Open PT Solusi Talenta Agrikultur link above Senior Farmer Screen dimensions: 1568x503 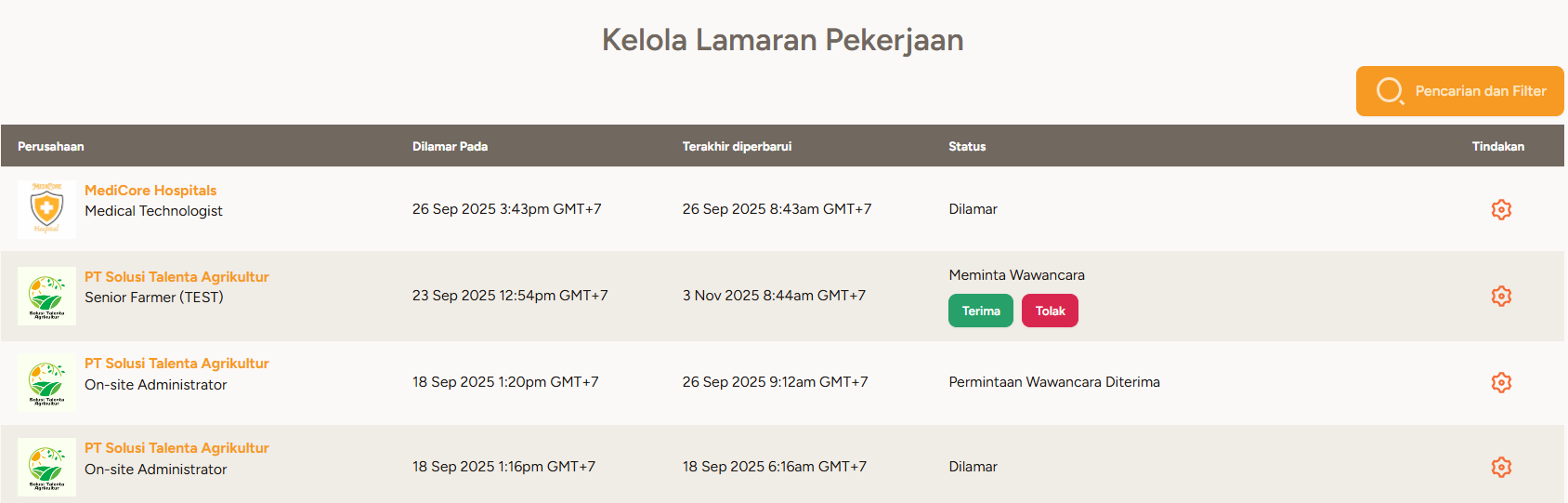click(x=176, y=276)
